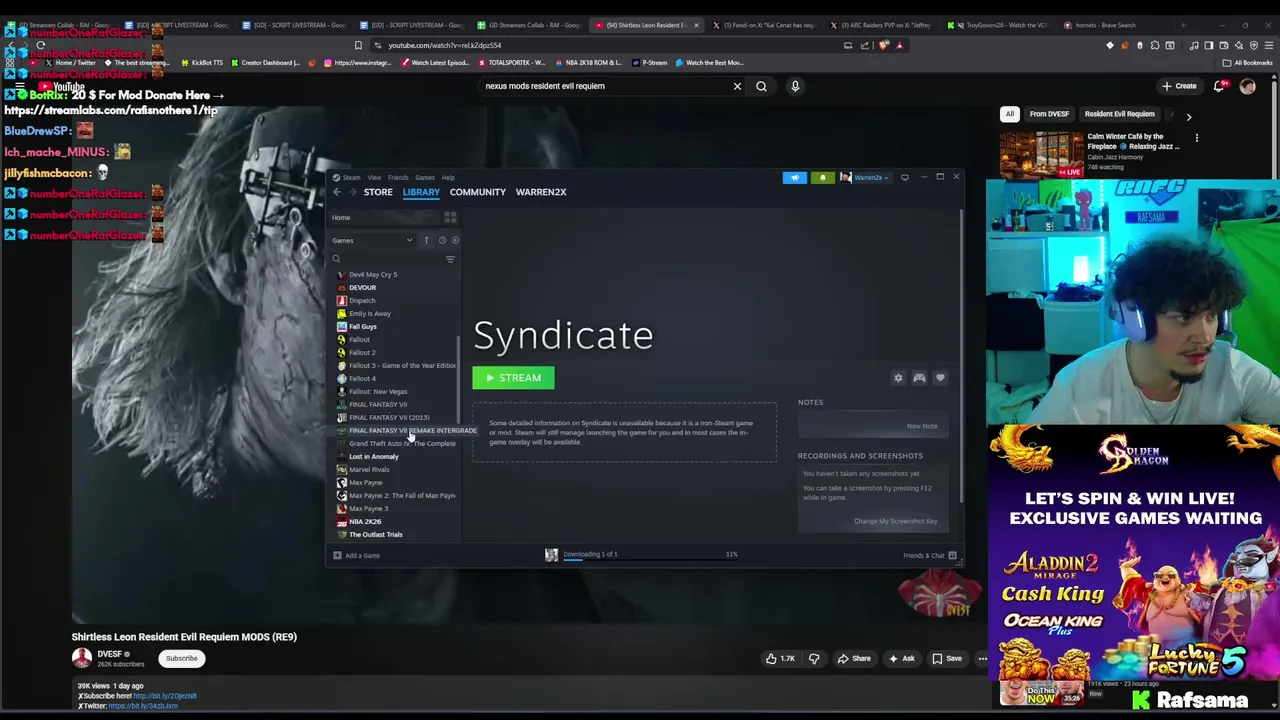The height and width of the screenshot is (720, 1280).
Task: Click the Steam library search field
Action: point(388,259)
